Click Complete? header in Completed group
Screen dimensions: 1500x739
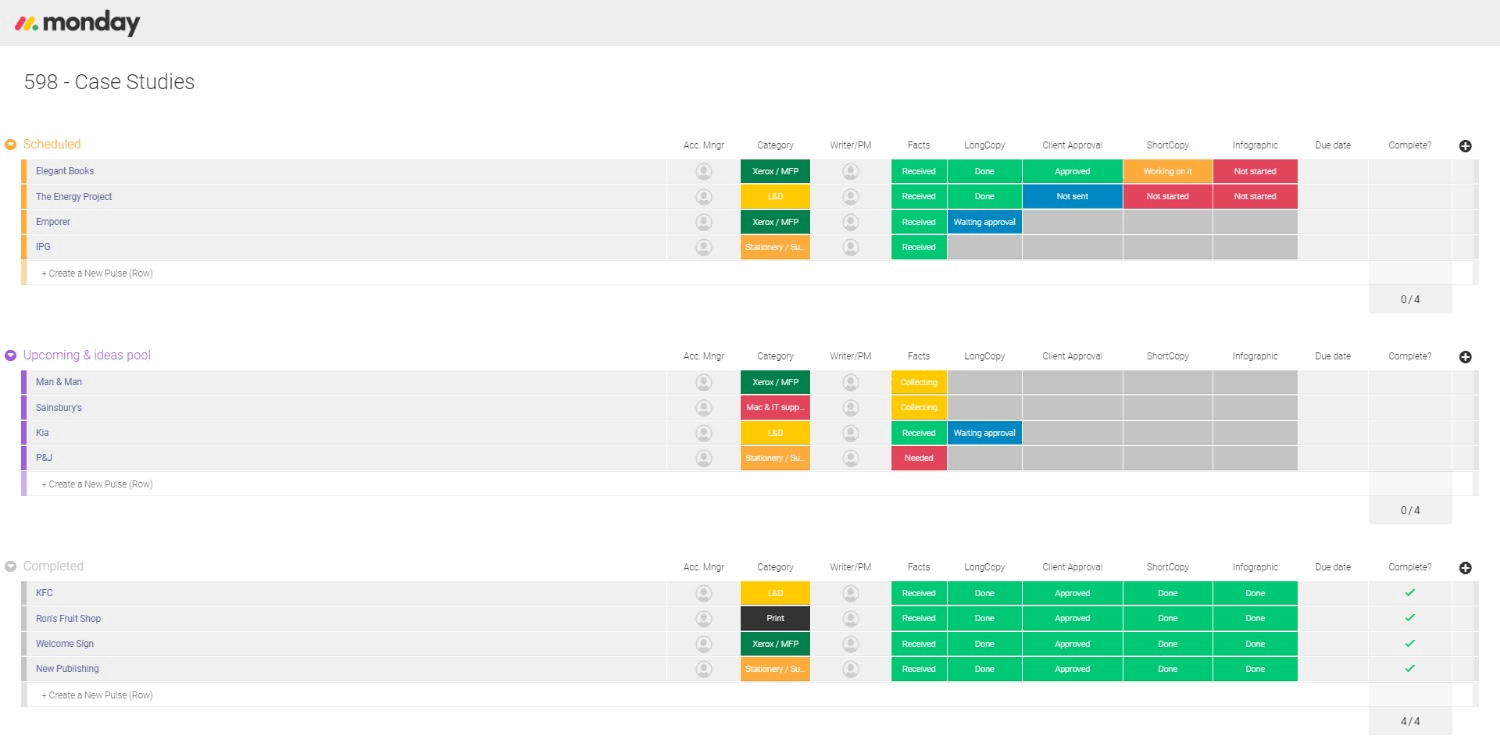coord(1410,568)
